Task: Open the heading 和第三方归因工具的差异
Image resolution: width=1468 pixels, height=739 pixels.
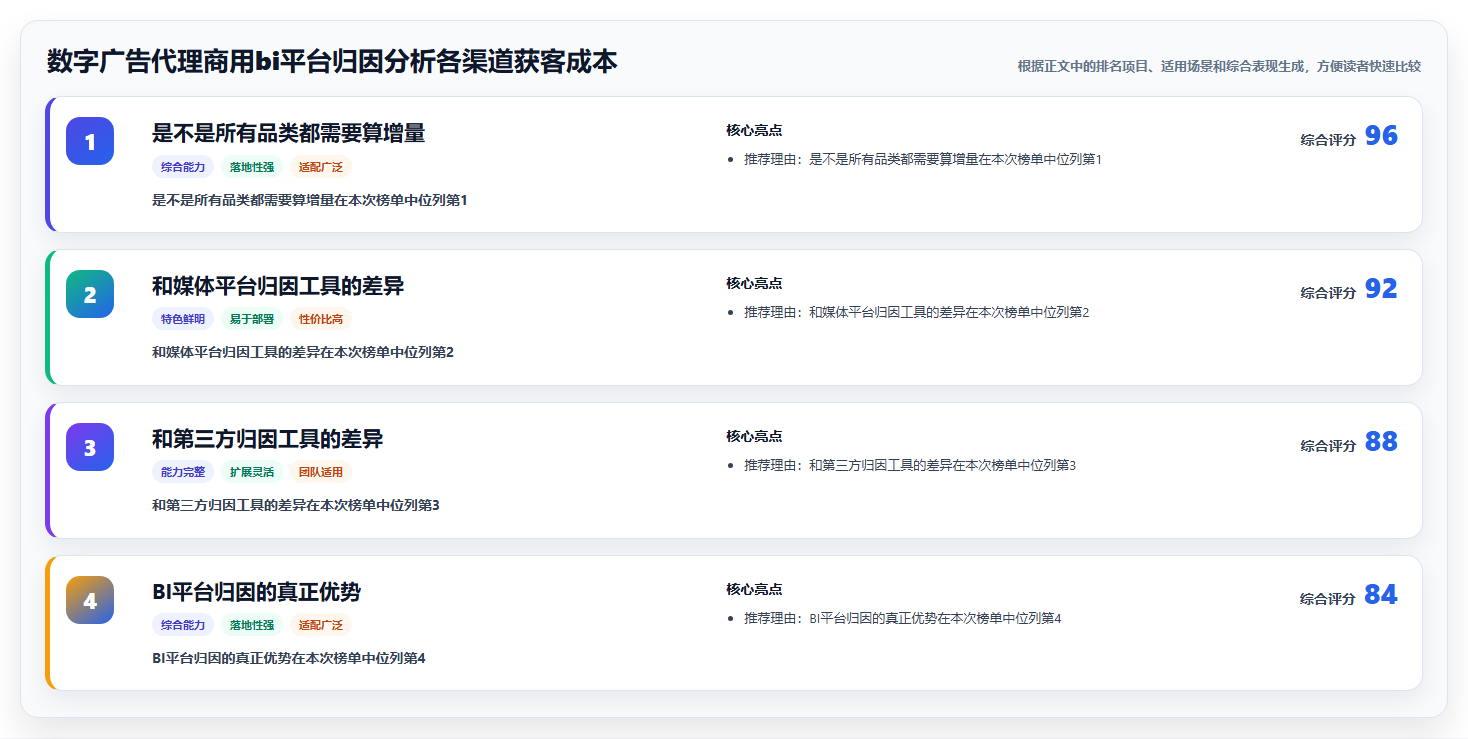Action: click(268, 439)
